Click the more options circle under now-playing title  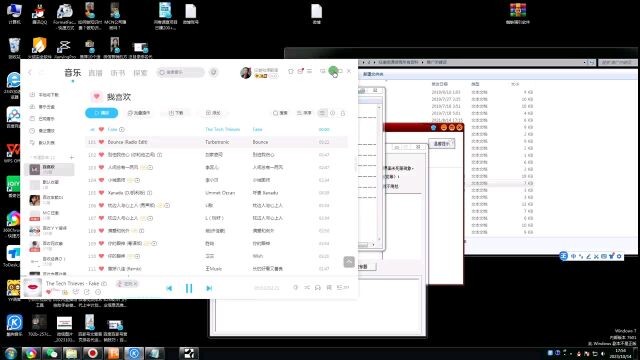(x=98, y=292)
